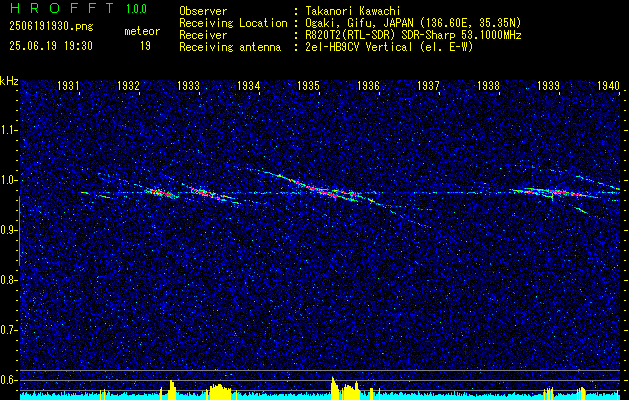The width and height of the screenshot is (629, 400).
Task: Click the Receiving antenna field label
Action: (230, 47)
